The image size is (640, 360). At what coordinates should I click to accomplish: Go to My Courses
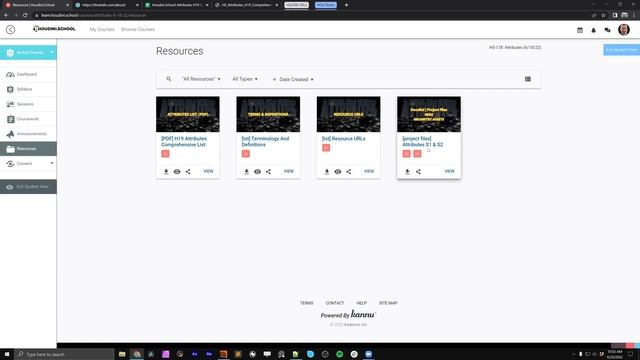point(102,29)
